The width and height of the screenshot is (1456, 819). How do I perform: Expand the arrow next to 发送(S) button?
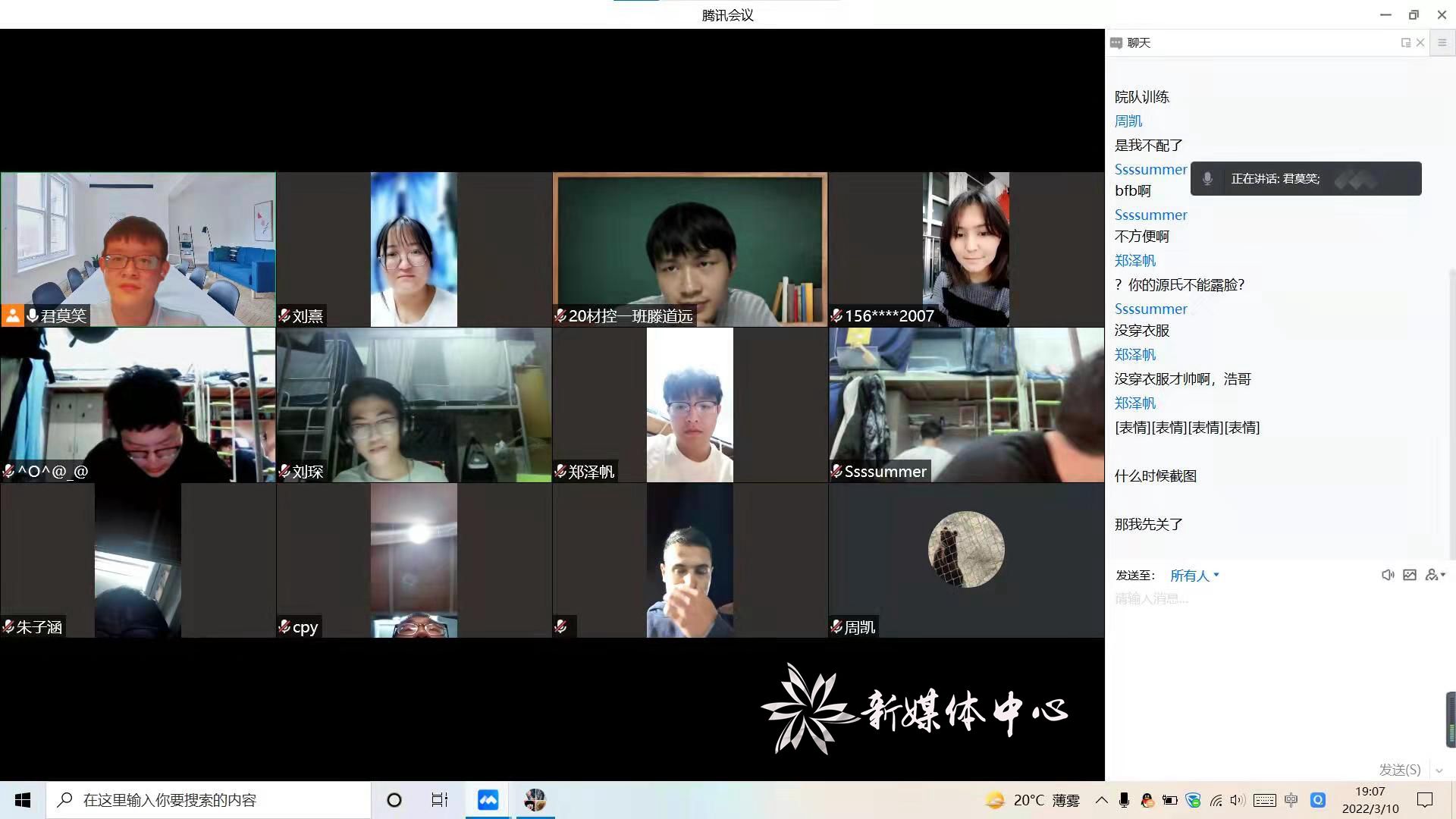tap(1439, 770)
